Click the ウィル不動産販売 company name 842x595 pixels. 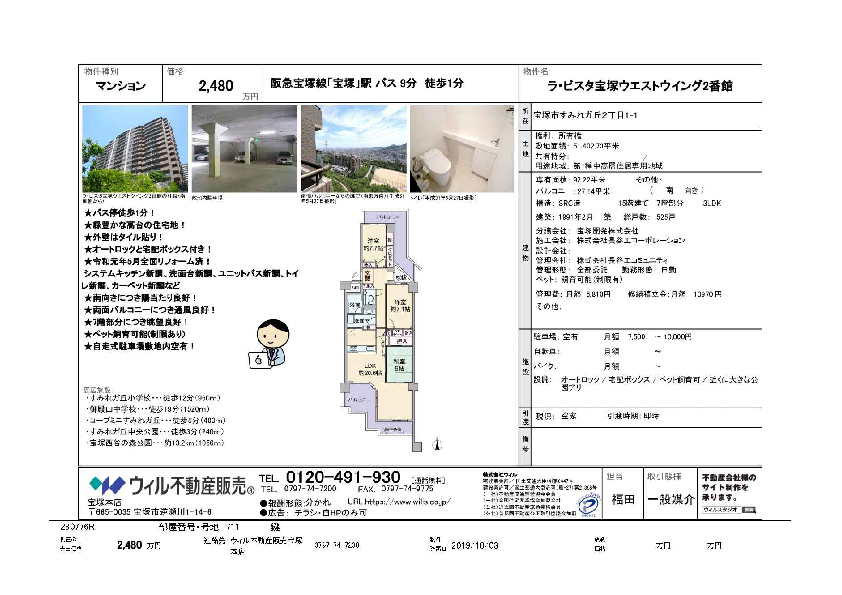click(x=185, y=486)
